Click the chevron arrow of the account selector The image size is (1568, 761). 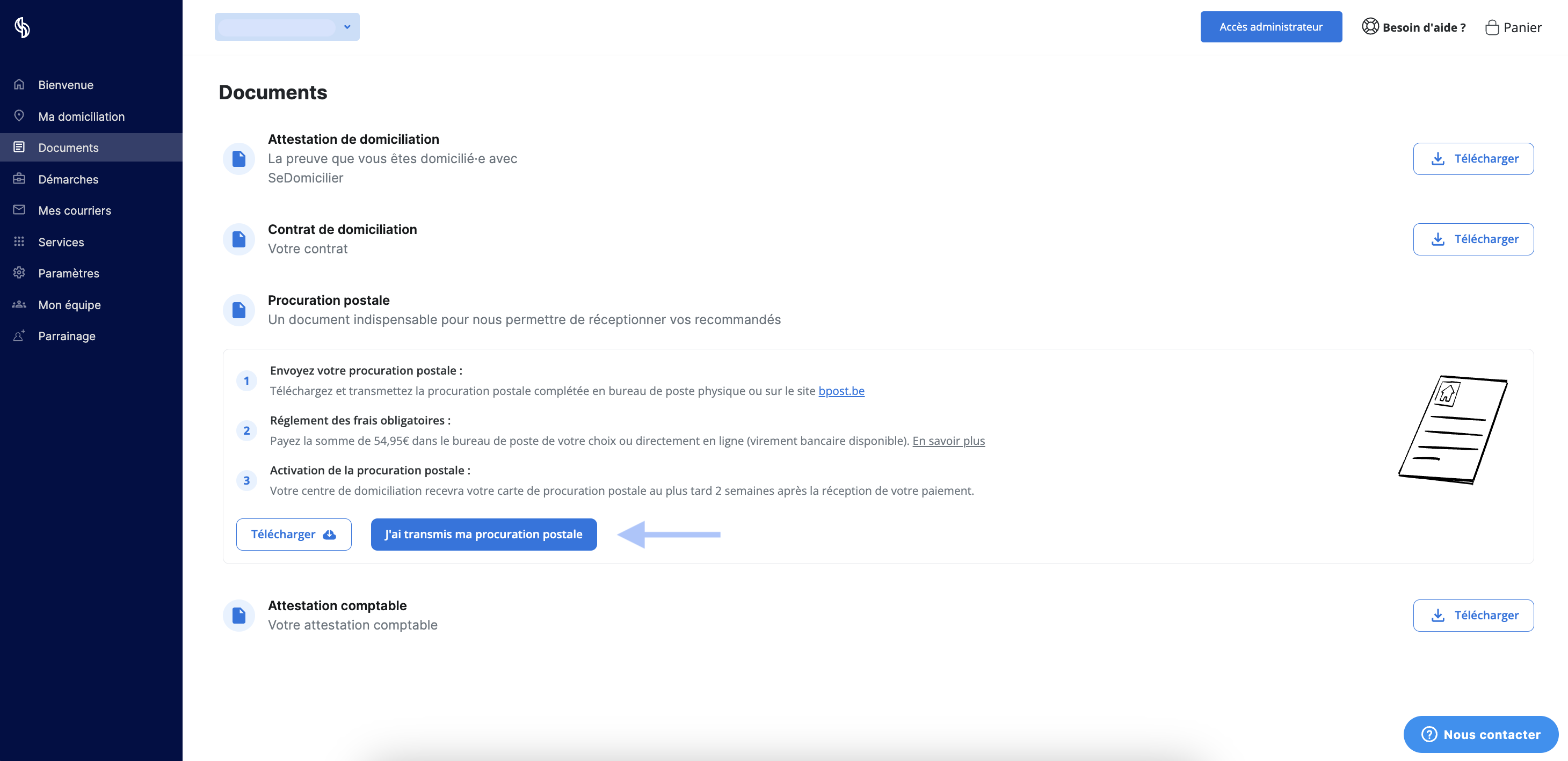[347, 27]
